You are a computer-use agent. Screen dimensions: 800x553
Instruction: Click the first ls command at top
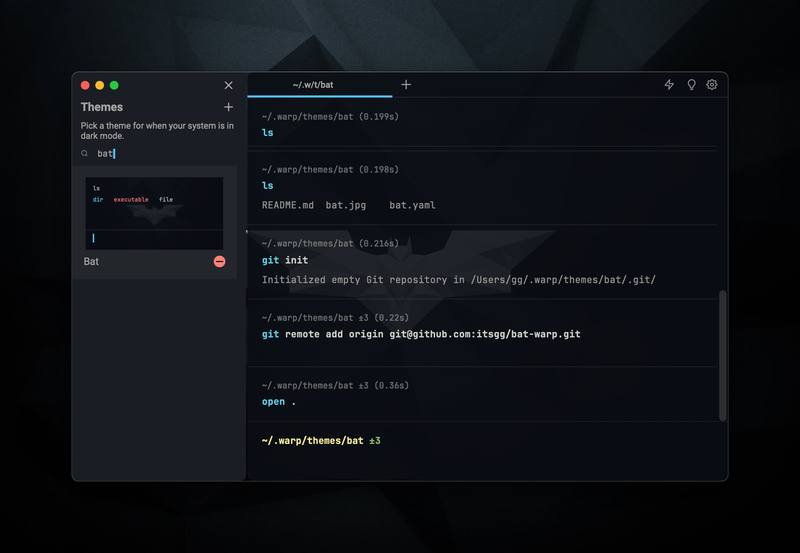[267, 133]
